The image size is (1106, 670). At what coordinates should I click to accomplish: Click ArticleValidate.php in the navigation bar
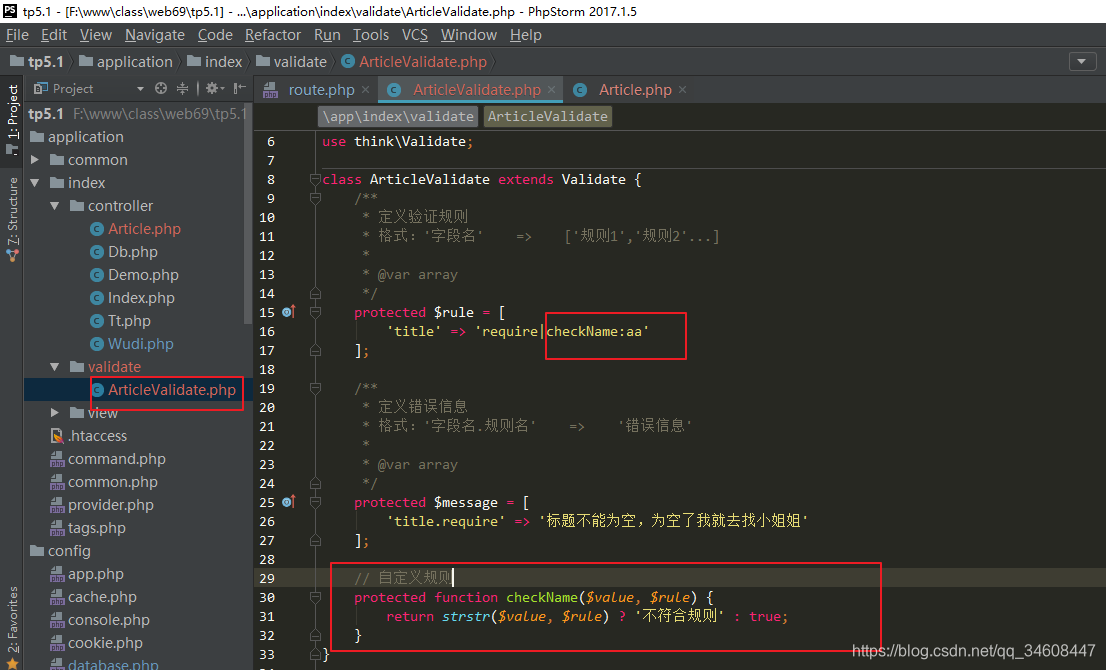click(415, 62)
